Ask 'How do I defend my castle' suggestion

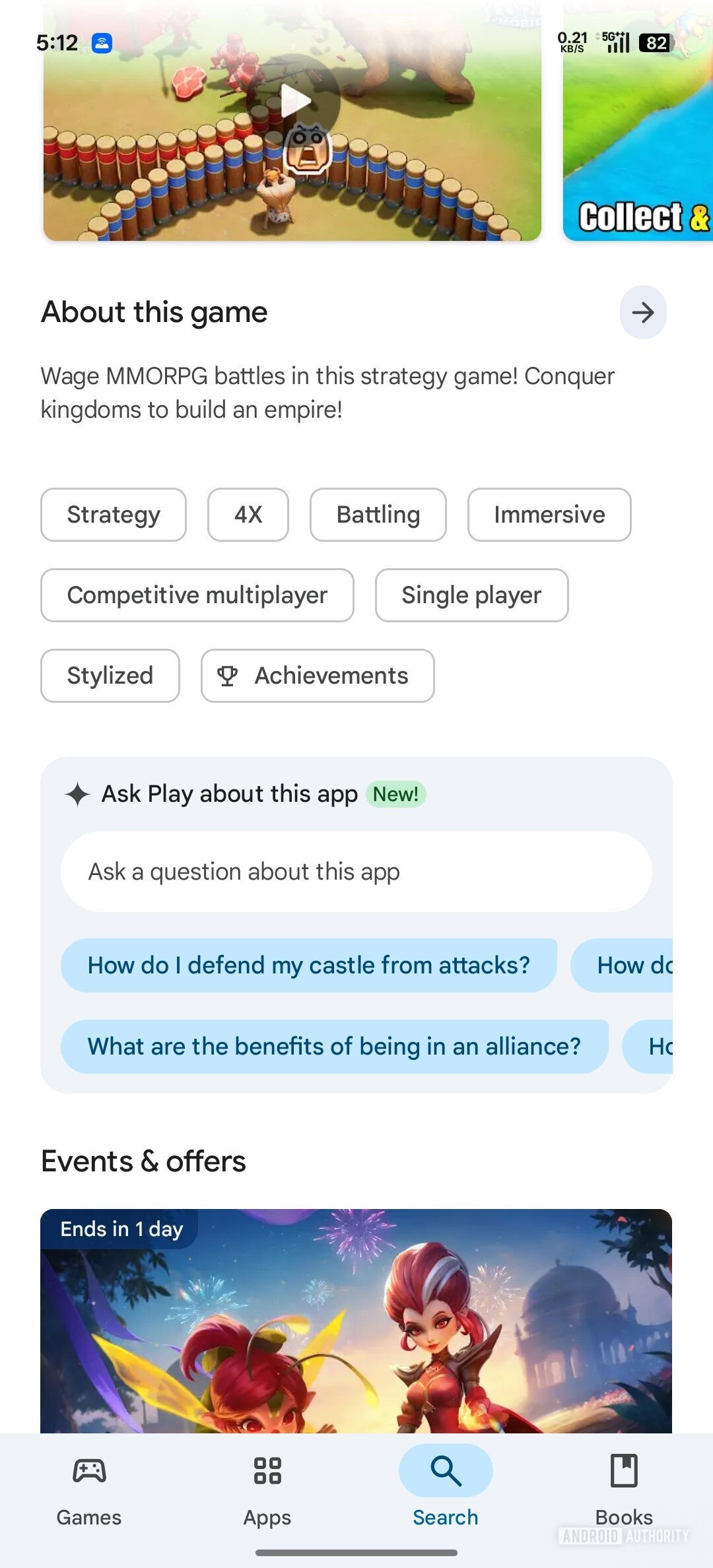pos(309,965)
